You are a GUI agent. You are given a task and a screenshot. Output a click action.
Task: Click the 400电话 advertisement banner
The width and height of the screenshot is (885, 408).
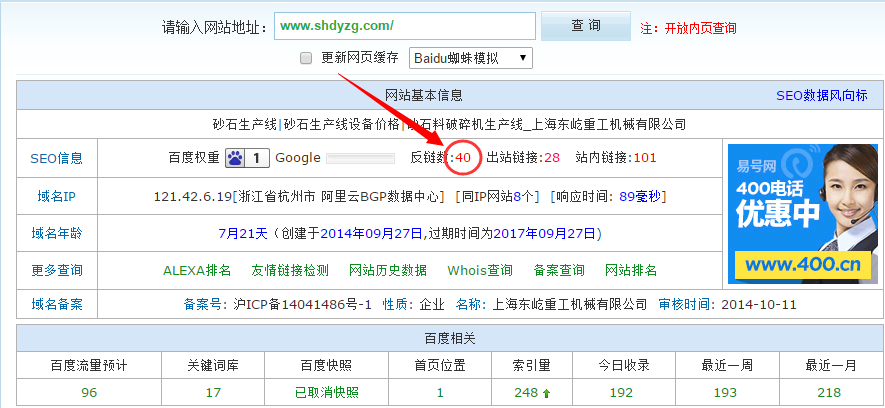pyautogui.click(x=803, y=213)
